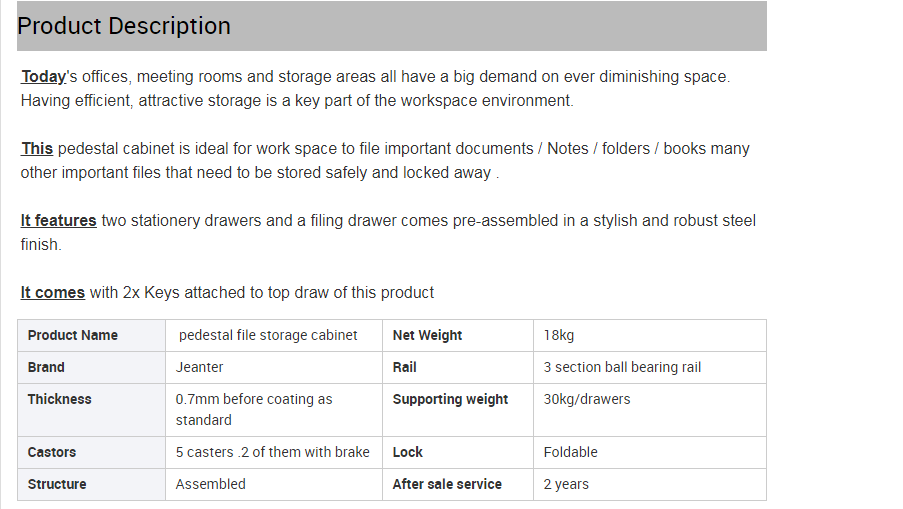
Task: Click the underlined word Today
Action: coord(44,77)
